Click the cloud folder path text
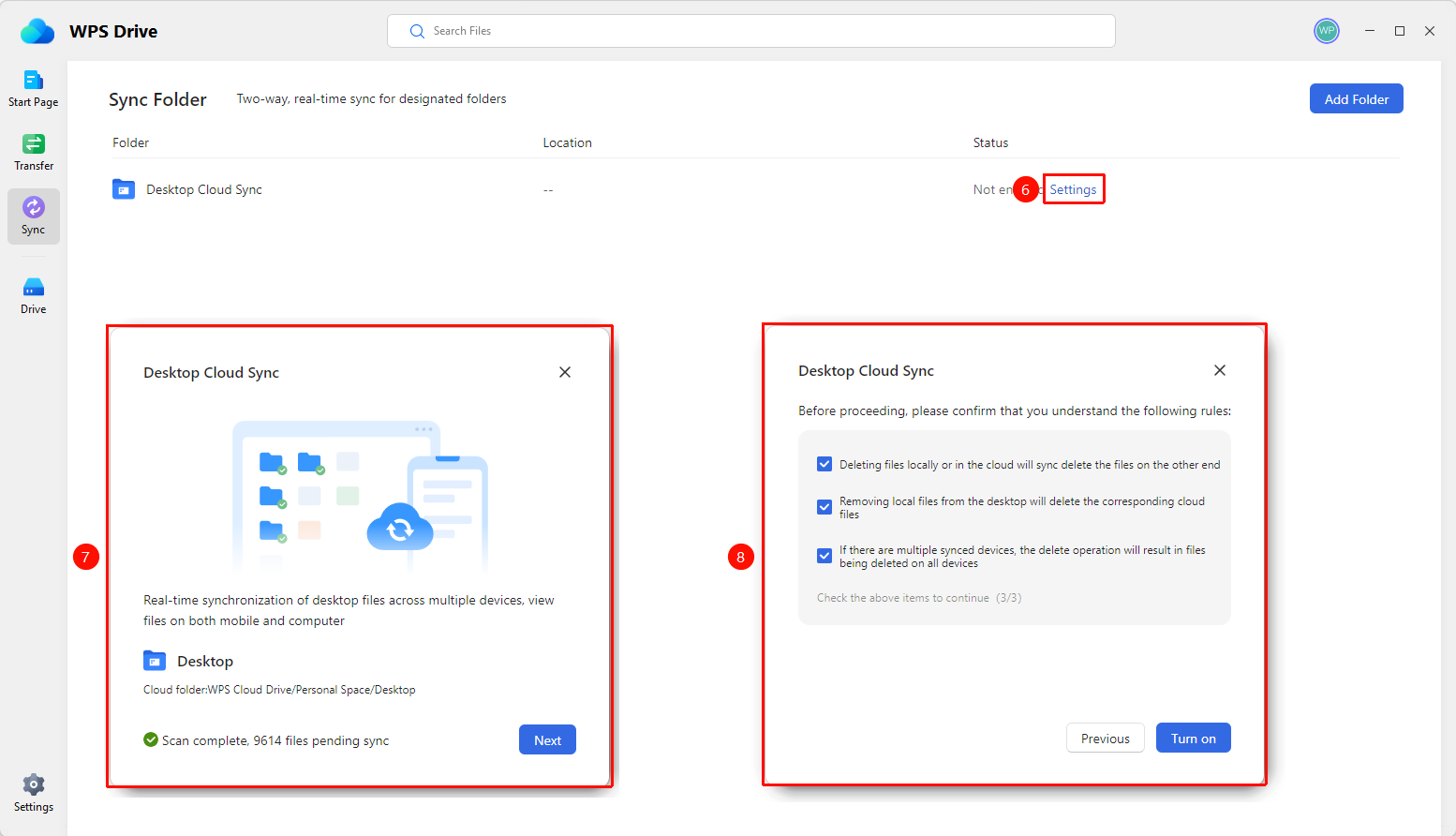 click(279, 690)
